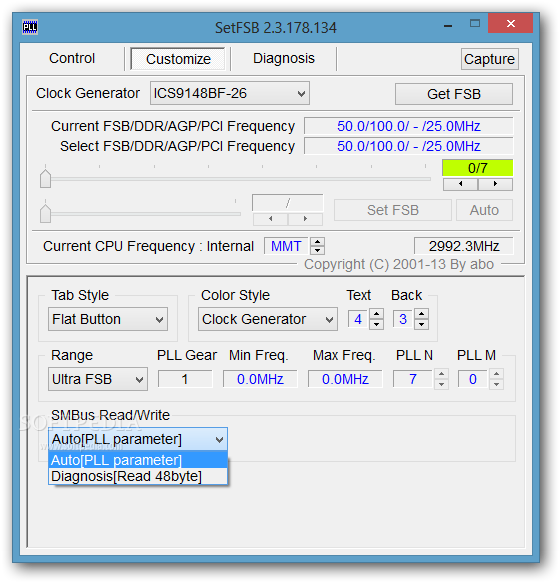Click the PLL N value field
This screenshot has height=583, width=560.
[412, 379]
